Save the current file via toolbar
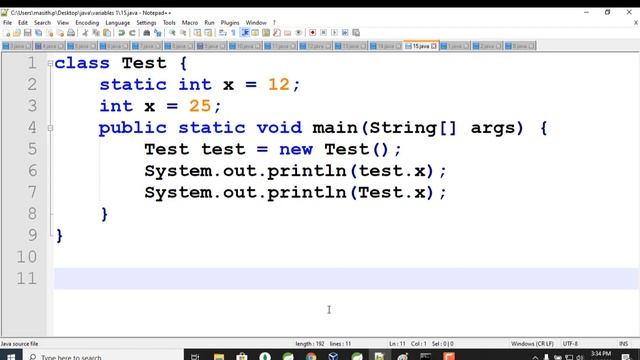 coord(27,33)
